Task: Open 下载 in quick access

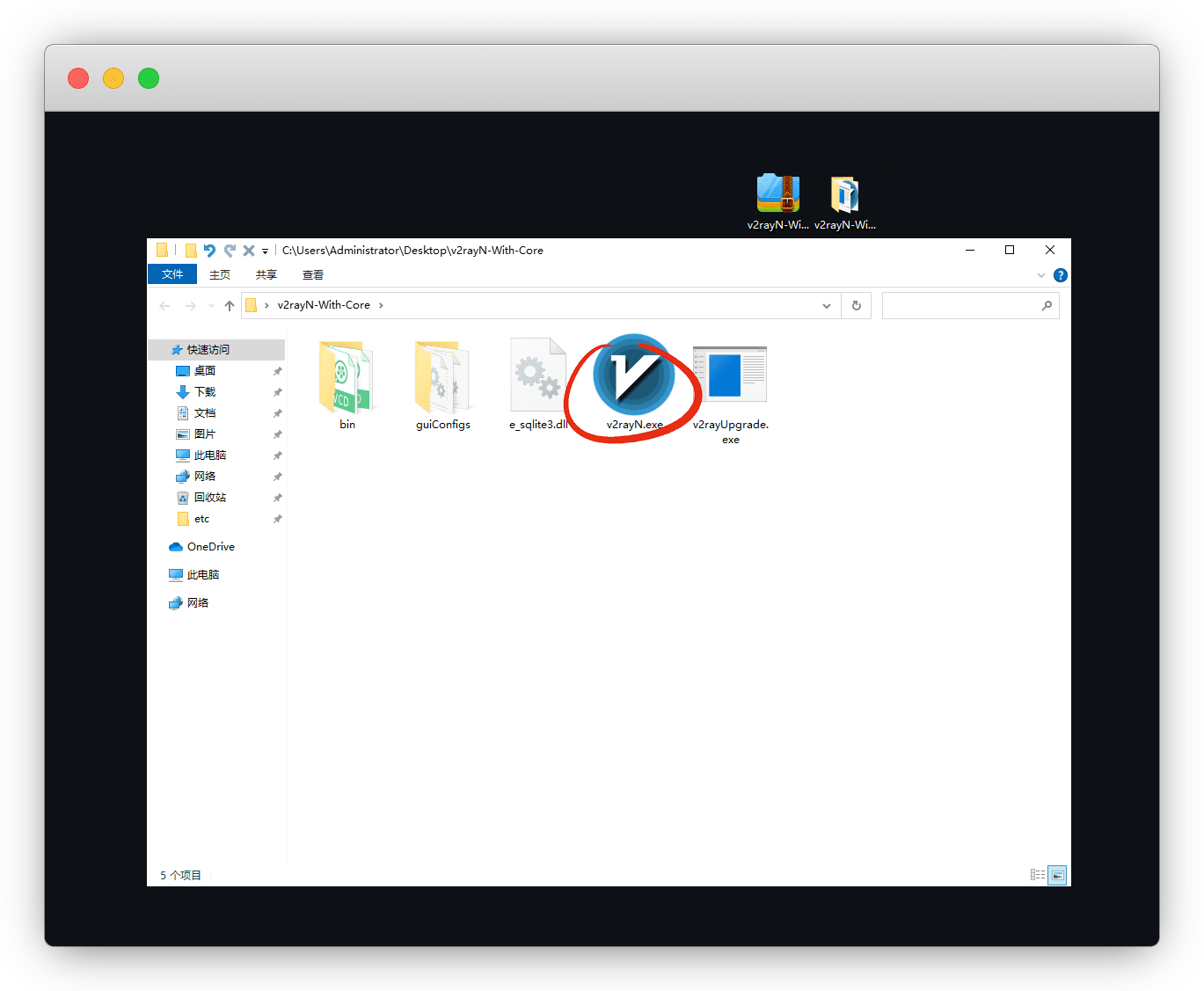Action: click(x=205, y=392)
